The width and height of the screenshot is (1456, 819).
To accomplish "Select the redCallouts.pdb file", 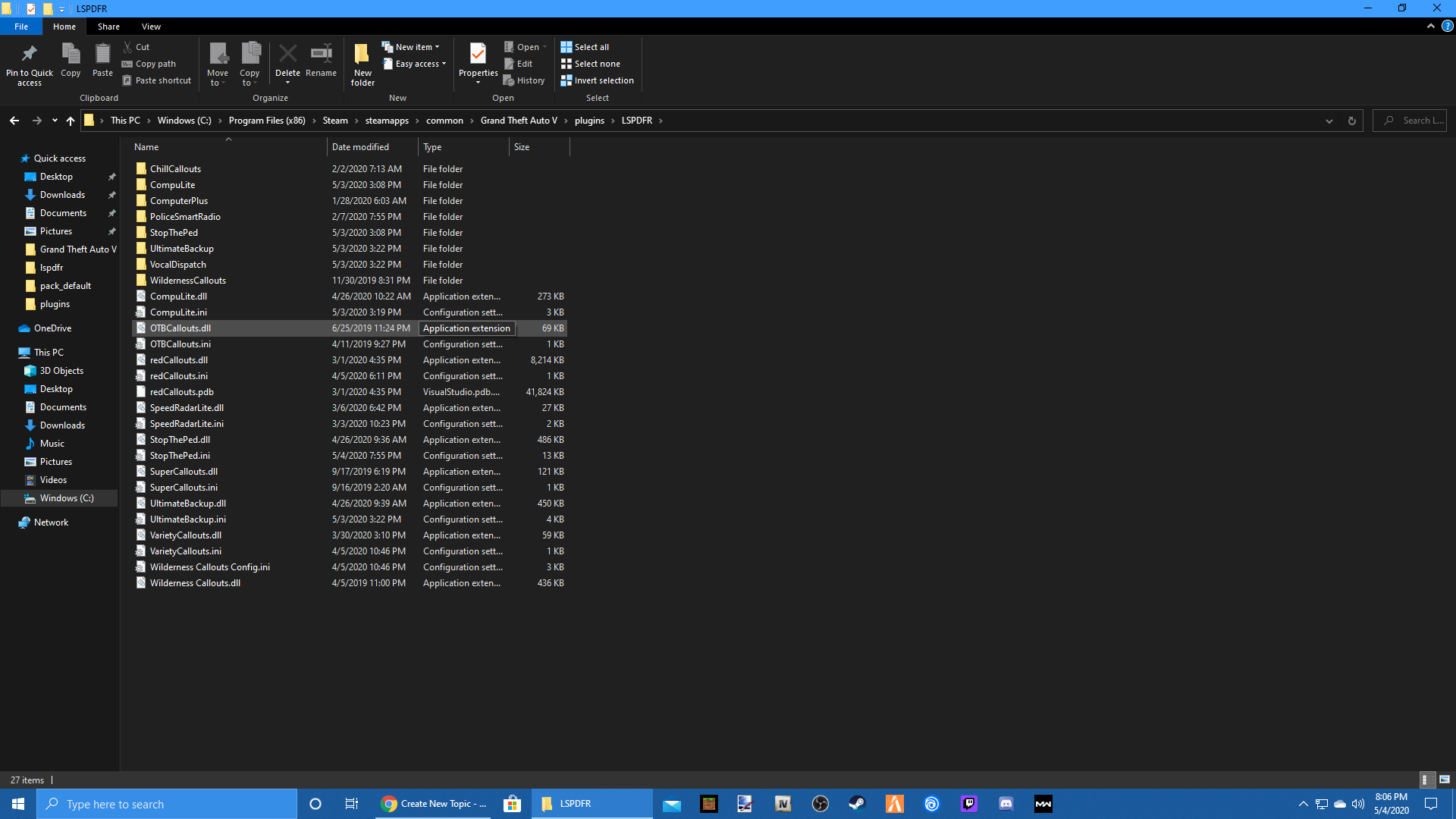I will [181, 392].
